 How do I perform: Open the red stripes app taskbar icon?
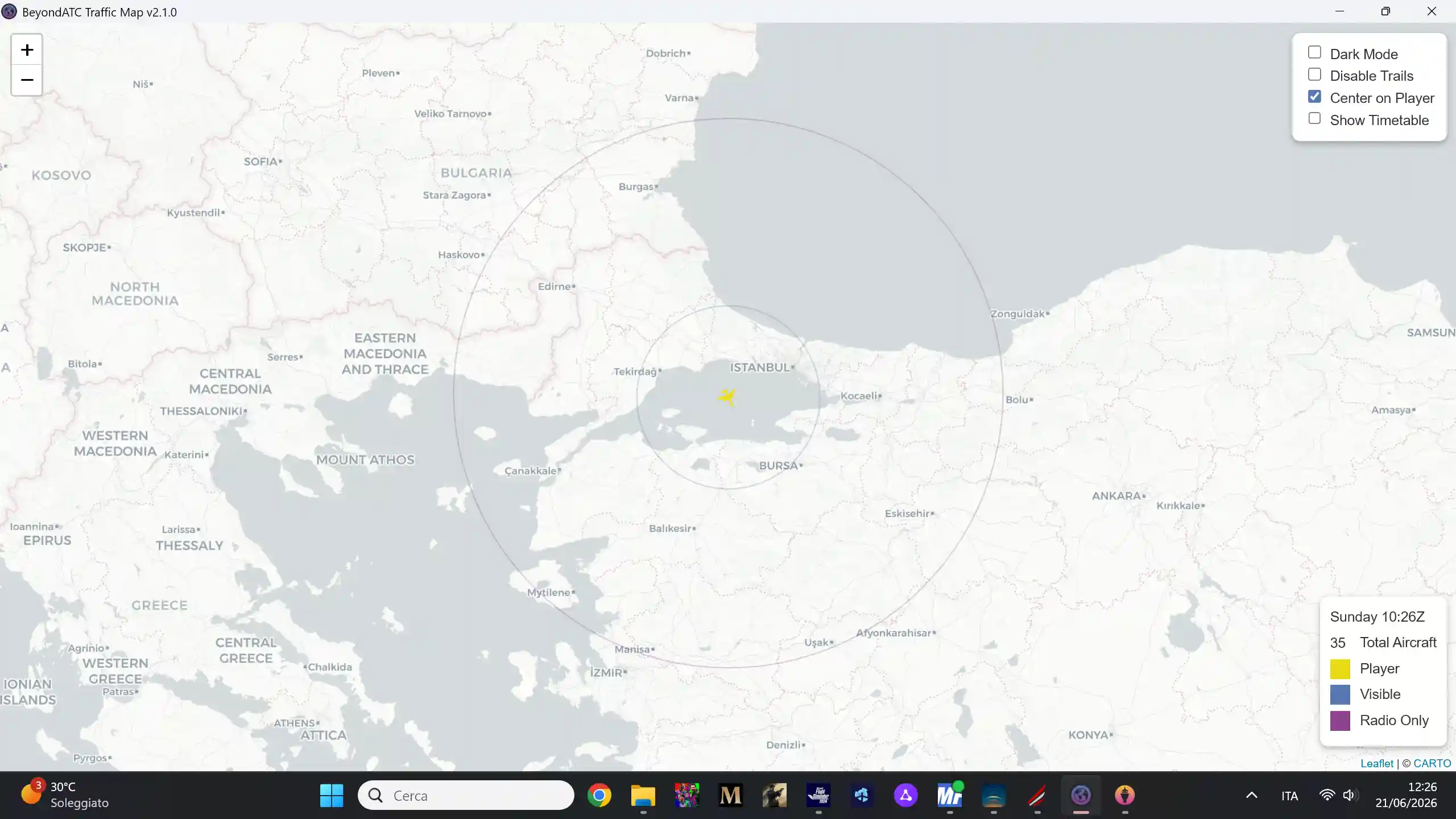(1037, 795)
